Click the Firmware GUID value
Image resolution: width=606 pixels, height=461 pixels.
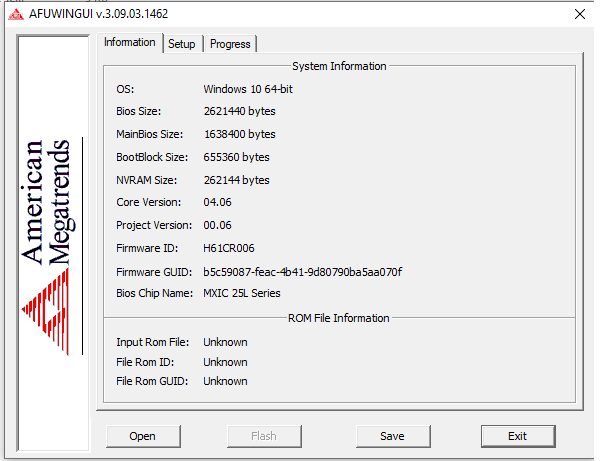[x=303, y=272]
